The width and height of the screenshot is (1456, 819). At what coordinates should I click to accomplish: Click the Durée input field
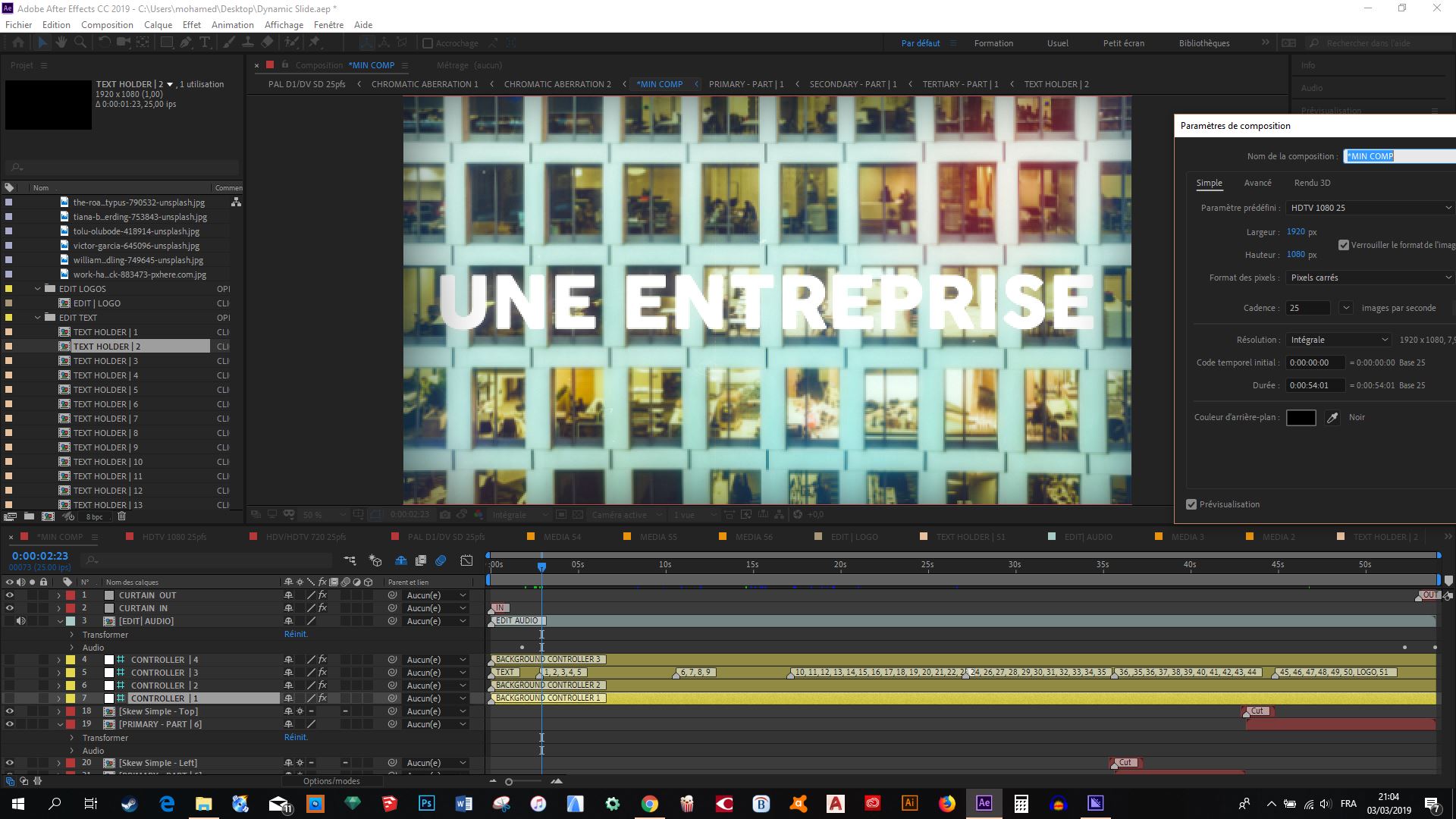1316,385
